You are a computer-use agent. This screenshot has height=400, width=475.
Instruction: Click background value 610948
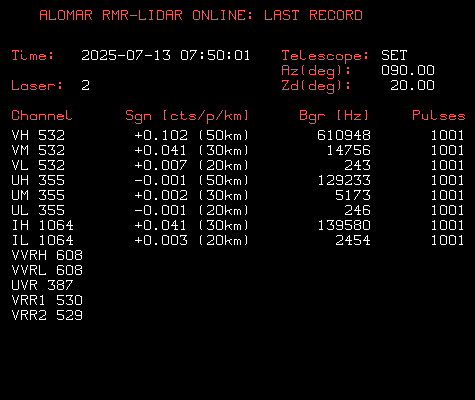(344, 135)
